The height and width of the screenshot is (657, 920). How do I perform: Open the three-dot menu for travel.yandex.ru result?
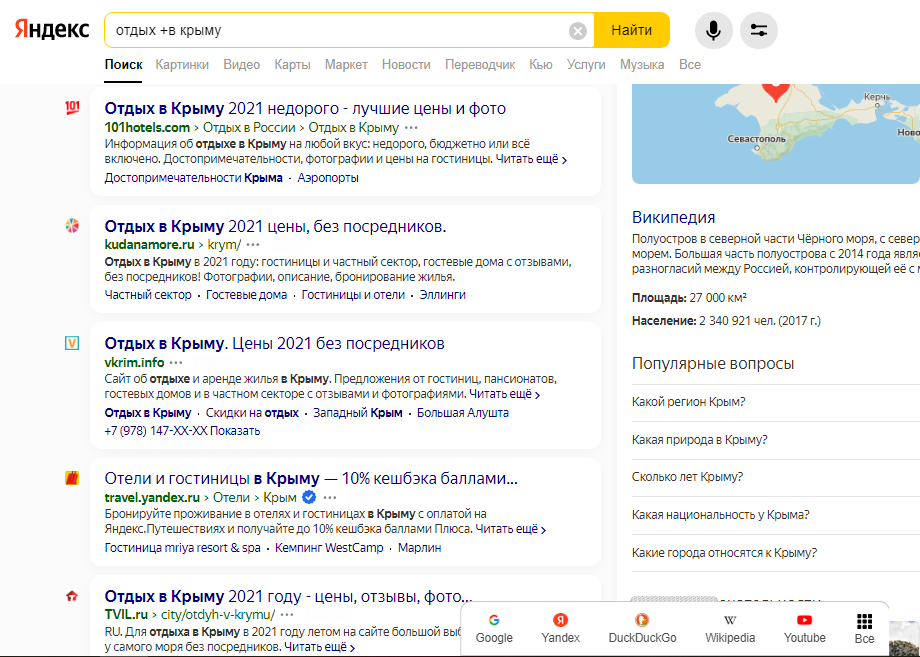[x=330, y=498]
